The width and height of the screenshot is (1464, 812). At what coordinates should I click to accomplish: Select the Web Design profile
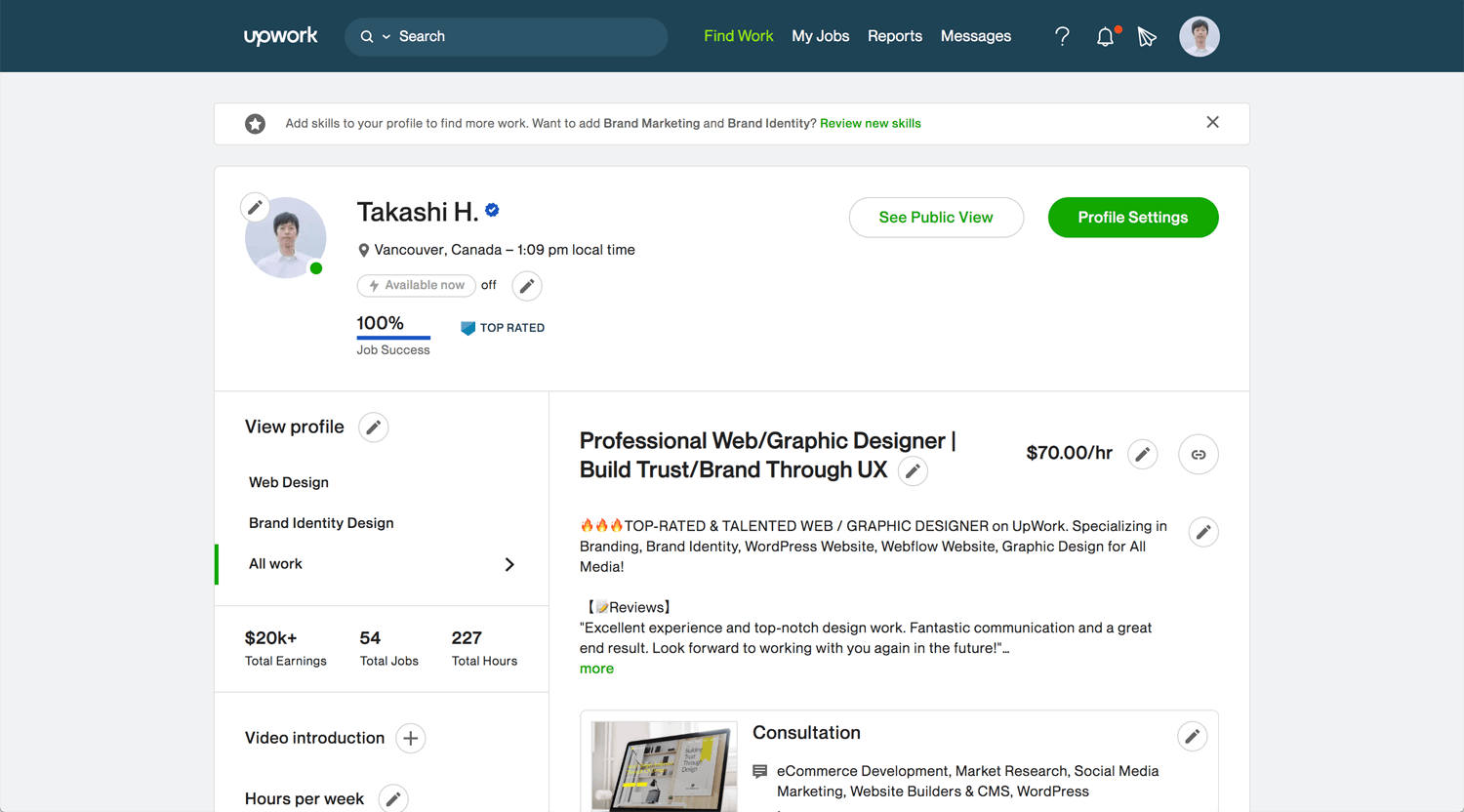click(x=289, y=482)
